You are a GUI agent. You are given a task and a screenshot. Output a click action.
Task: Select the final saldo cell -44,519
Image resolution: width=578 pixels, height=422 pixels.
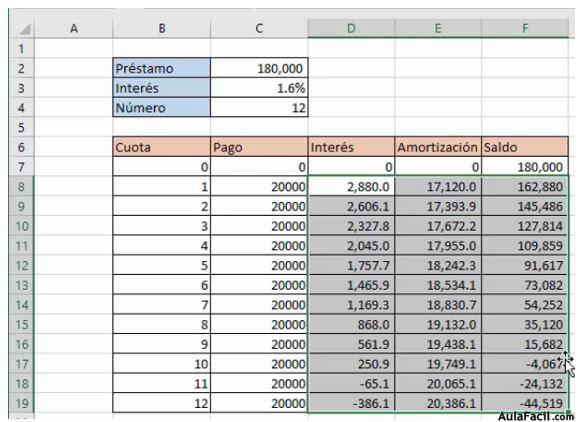tap(525, 403)
